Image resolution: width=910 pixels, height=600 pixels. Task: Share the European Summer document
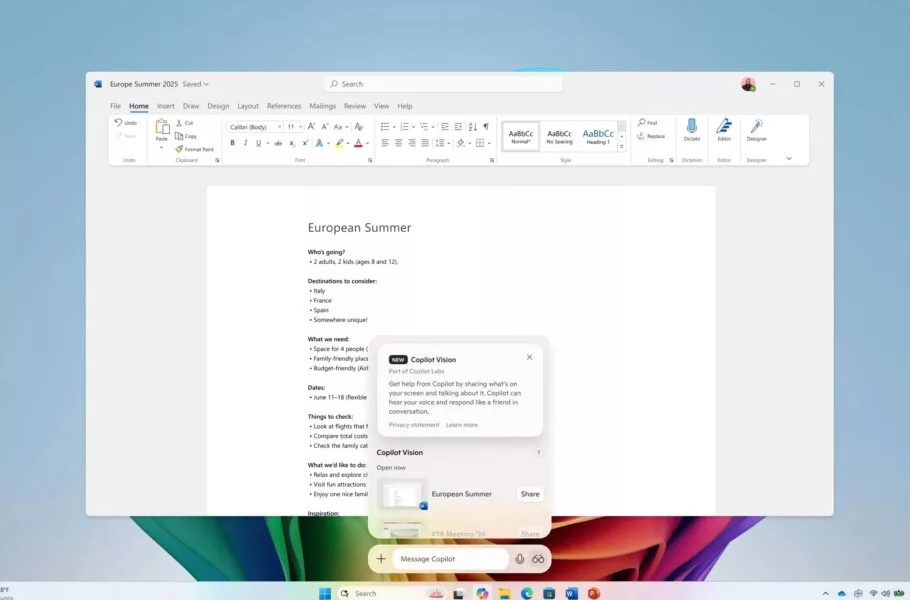click(530, 493)
